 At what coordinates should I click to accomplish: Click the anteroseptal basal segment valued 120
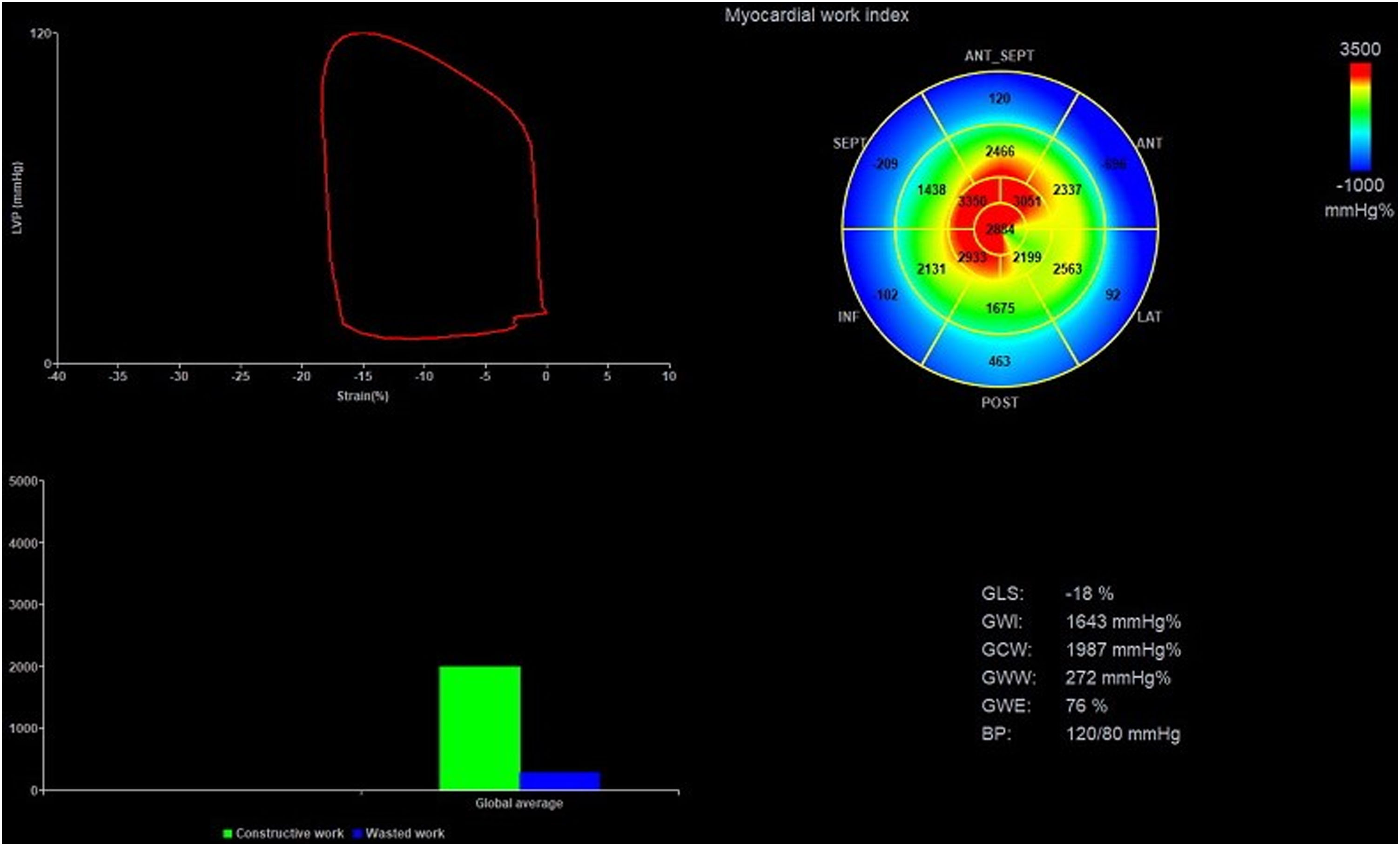999,98
